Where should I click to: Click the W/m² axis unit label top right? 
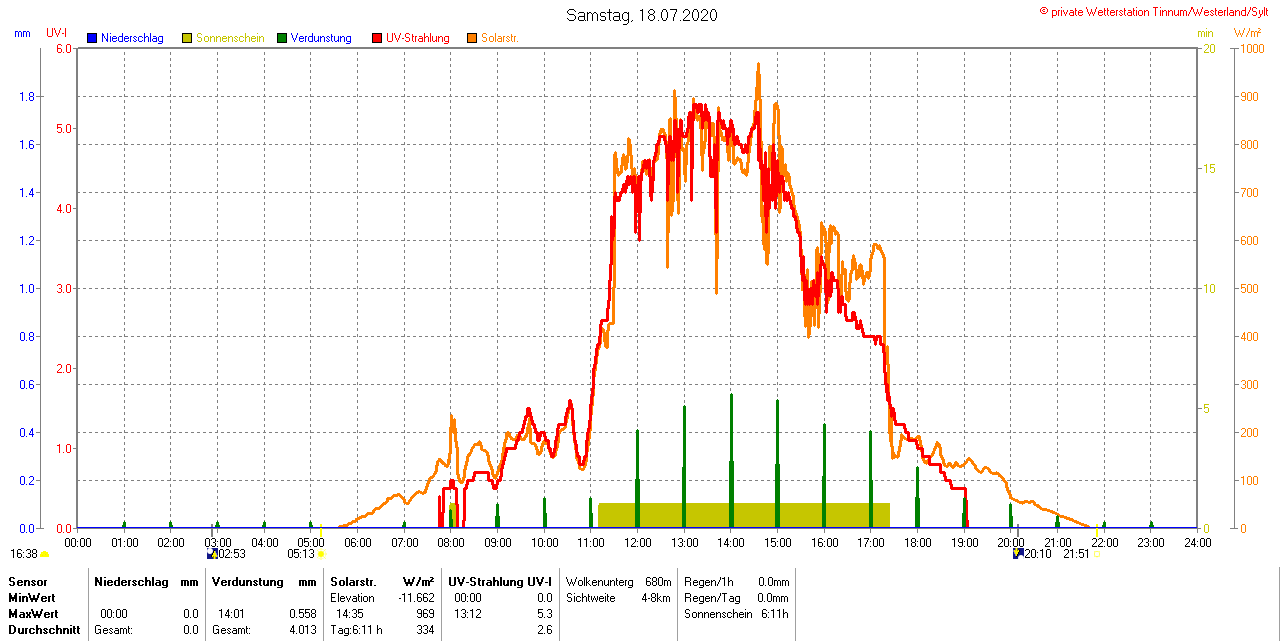[1248, 33]
